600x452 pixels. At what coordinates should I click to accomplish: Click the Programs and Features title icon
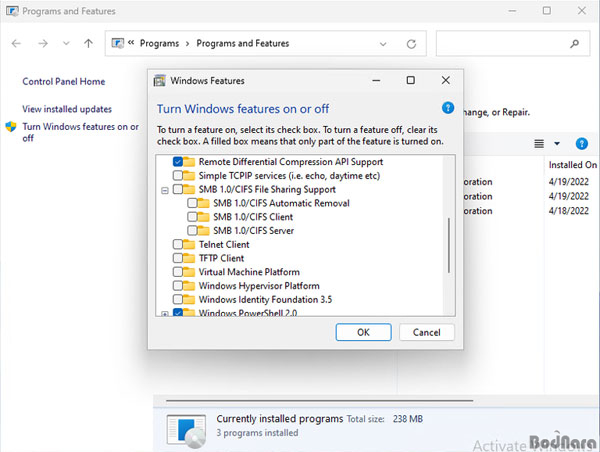(12, 11)
